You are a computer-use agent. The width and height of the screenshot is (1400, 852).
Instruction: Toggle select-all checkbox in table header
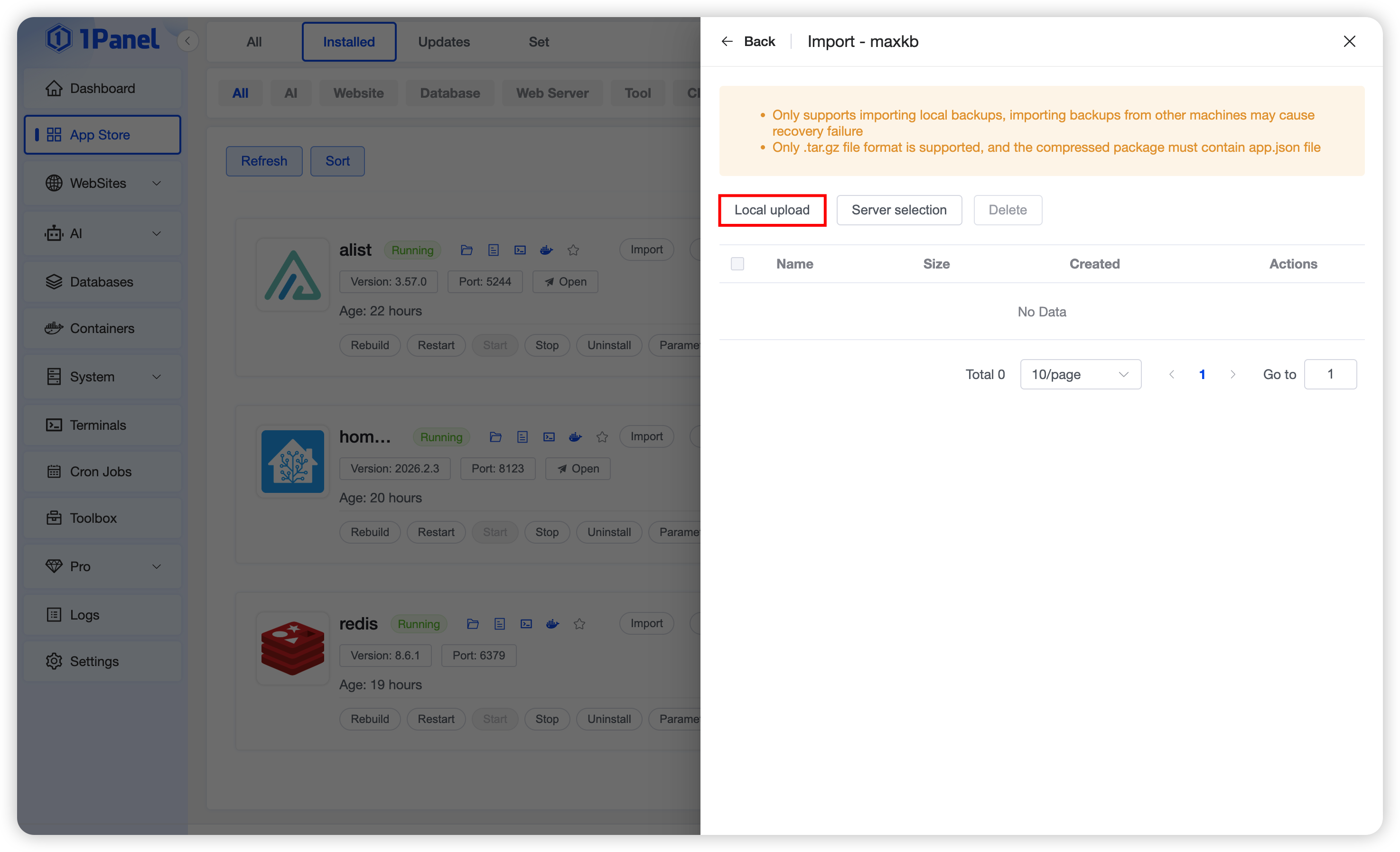[737, 264]
